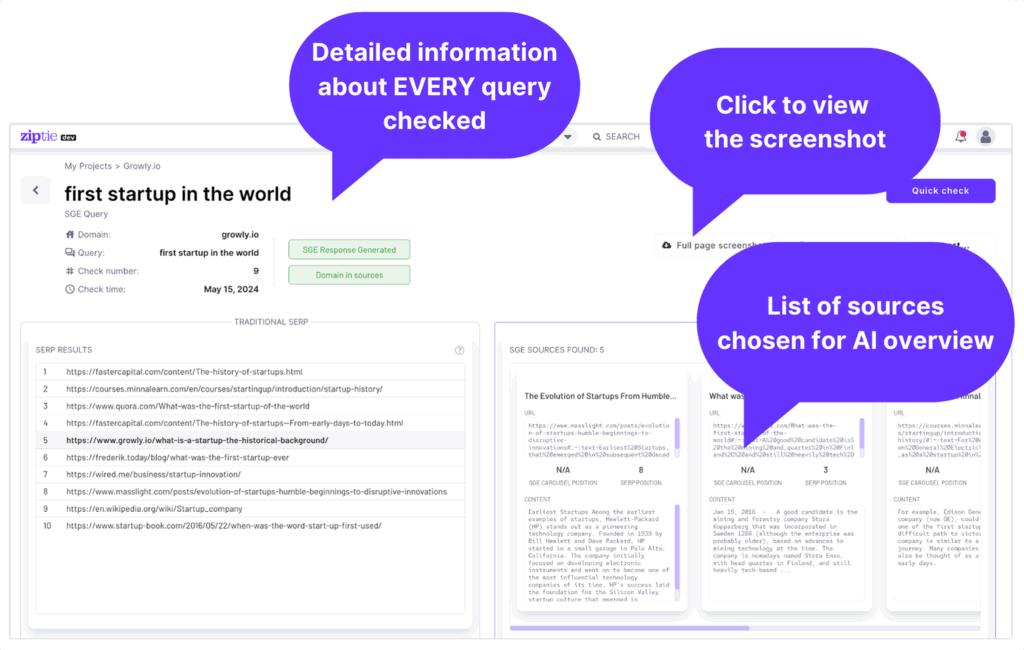
Task: Open the SERP Results help question mark
Action: [459, 349]
